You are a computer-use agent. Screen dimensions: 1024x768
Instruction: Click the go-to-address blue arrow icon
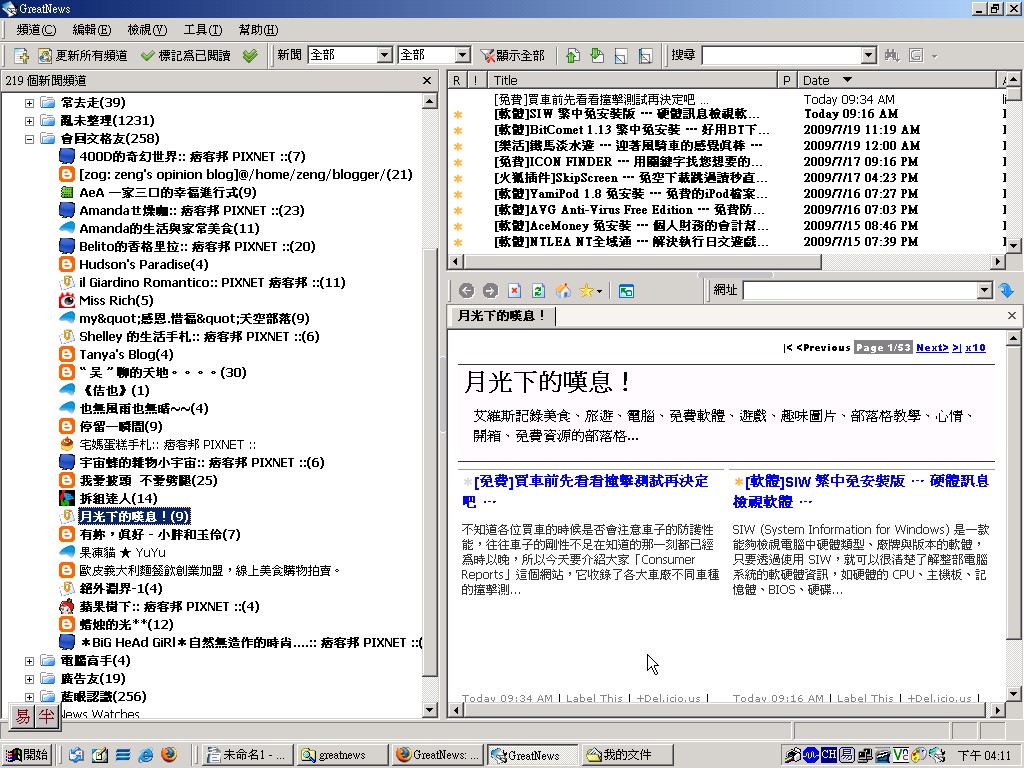coord(1006,291)
